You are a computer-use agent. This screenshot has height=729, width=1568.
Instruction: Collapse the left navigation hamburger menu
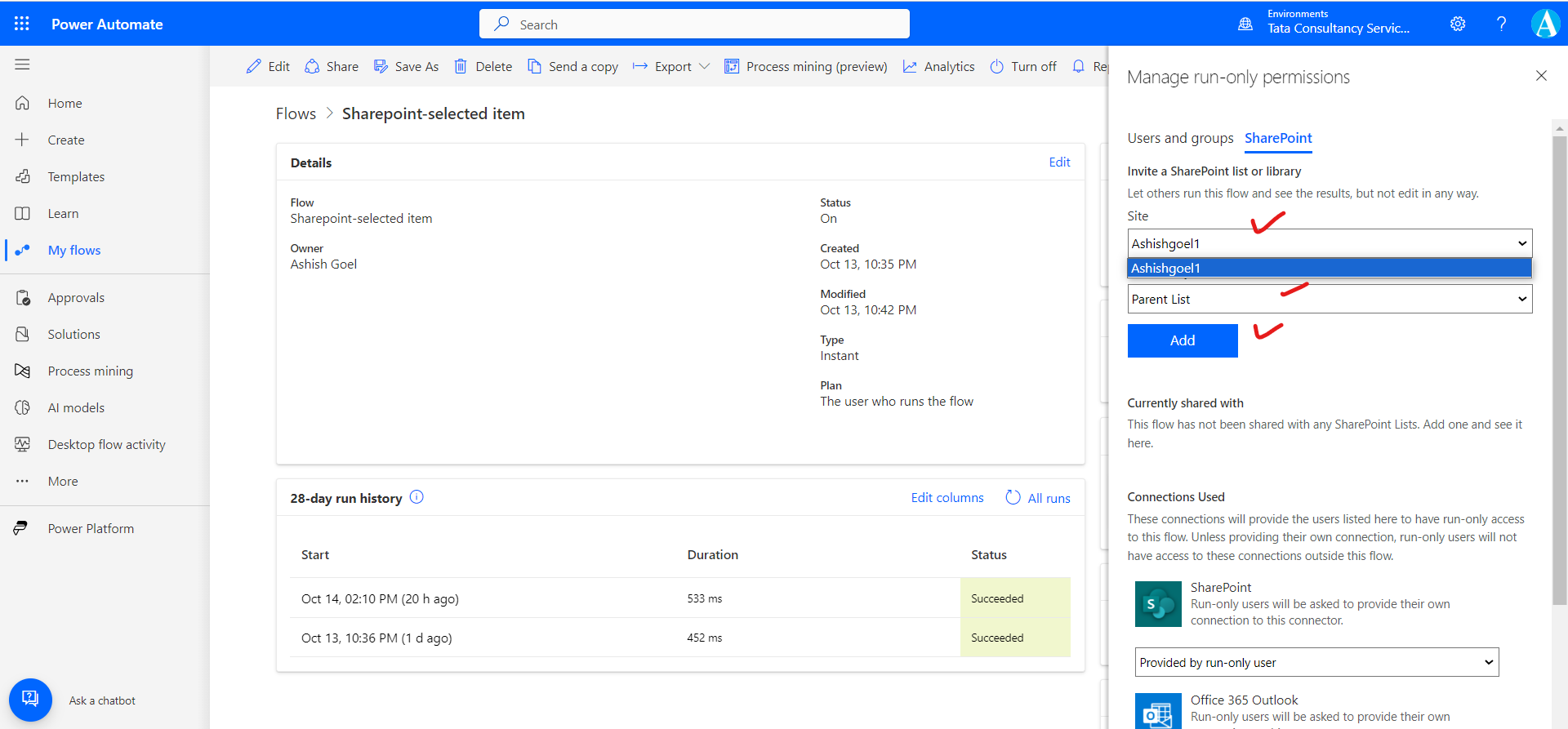(x=22, y=64)
